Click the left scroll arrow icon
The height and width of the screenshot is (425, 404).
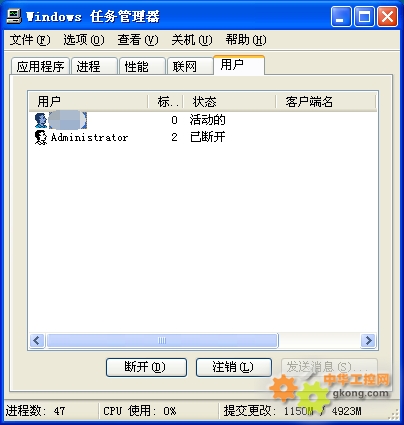(37, 341)
